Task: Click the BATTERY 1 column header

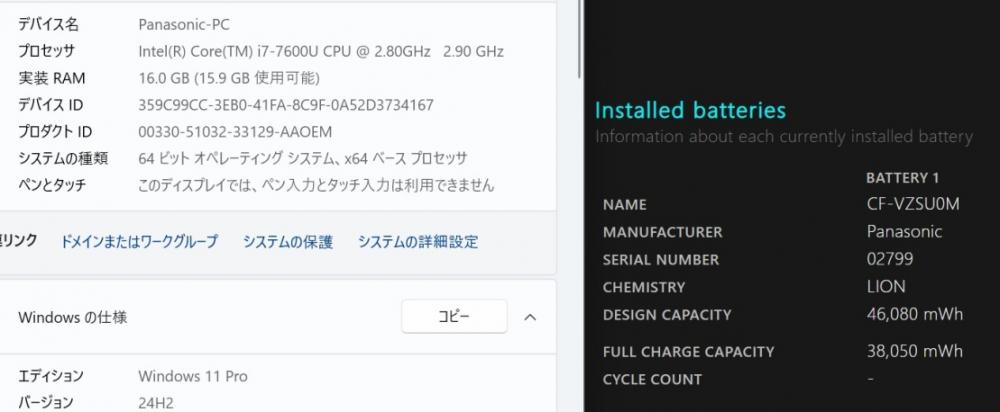Action: (x=902, y=178)
